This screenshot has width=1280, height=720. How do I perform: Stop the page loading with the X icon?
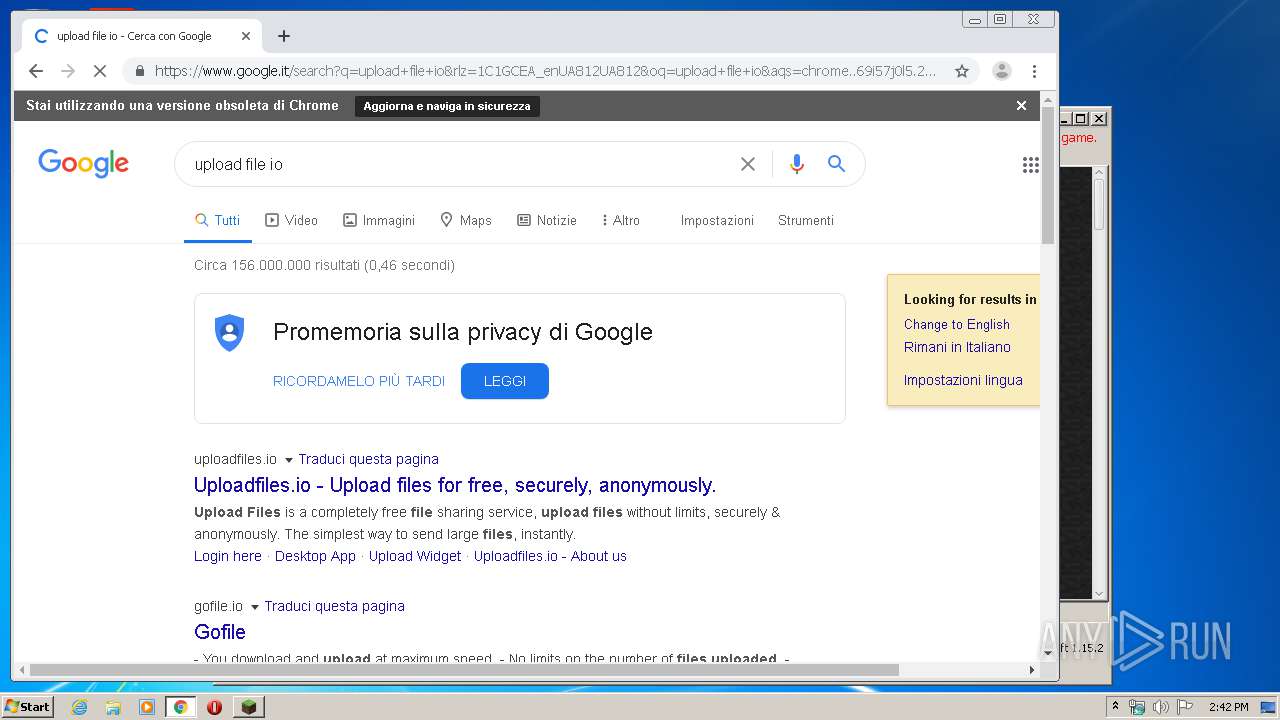pyautogui.click(x=100, y=71)
